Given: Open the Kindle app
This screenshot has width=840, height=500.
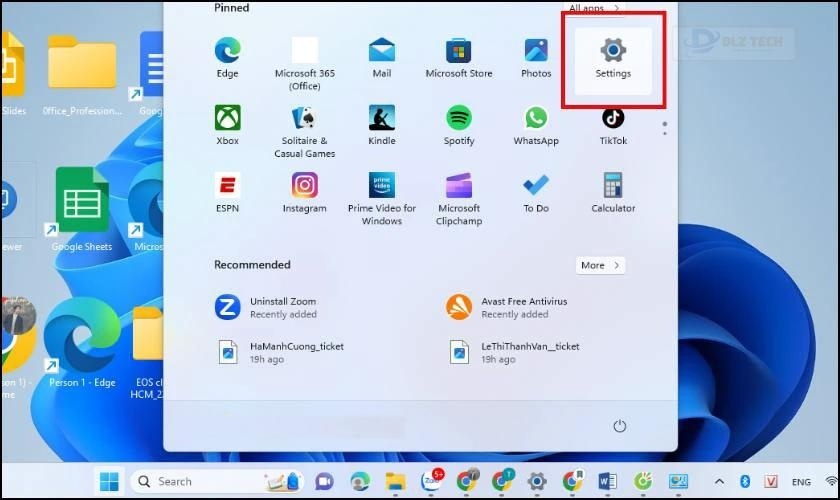Looking at the screenshot, I should [x=381, y=125].
